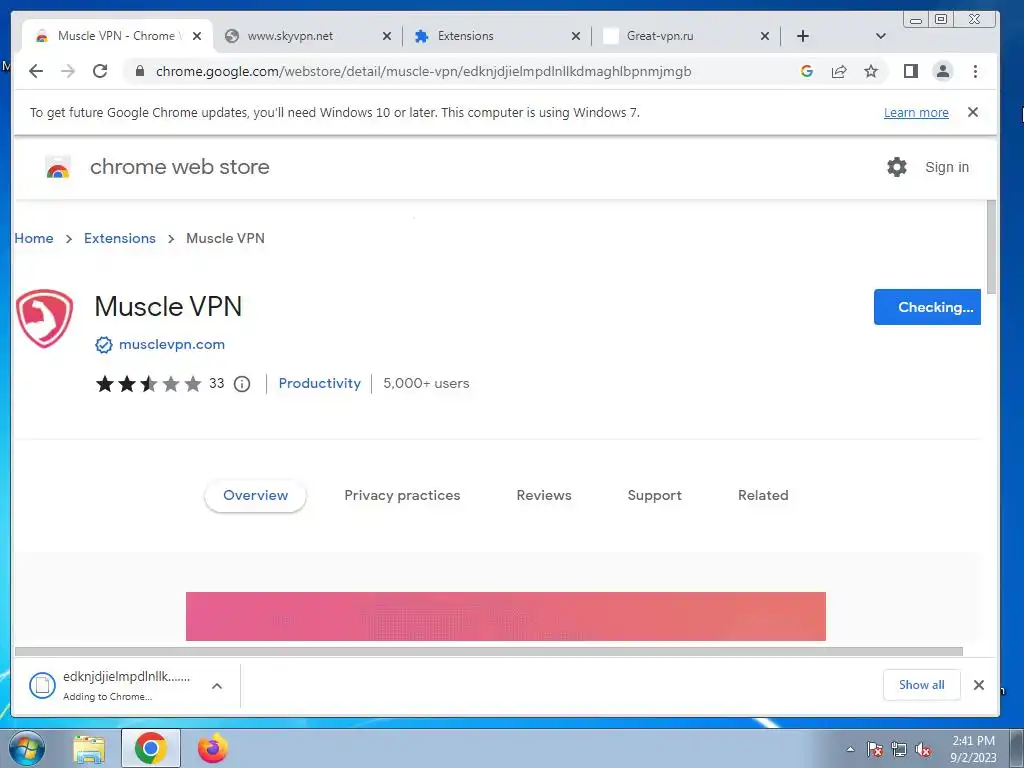Click the Chrome taskbar icon

pyautogui.click(x=151, y=748)
